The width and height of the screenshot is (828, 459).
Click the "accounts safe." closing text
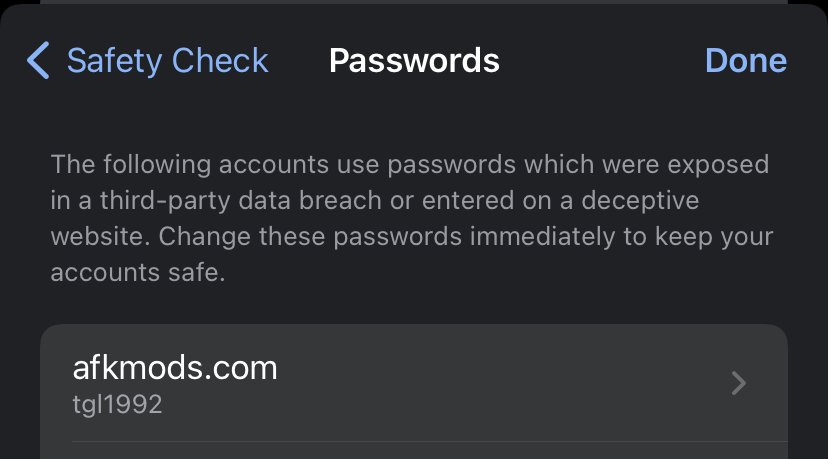138,273
